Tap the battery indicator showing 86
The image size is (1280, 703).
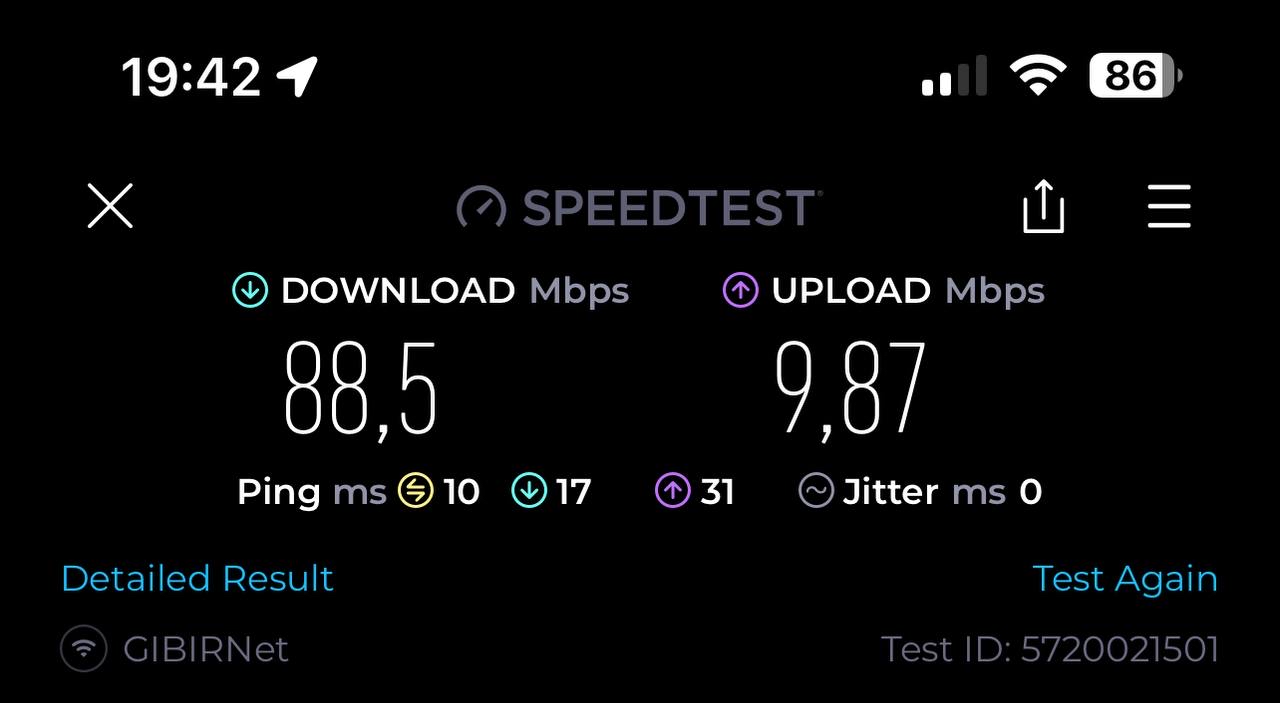(x=1136, y=76)
